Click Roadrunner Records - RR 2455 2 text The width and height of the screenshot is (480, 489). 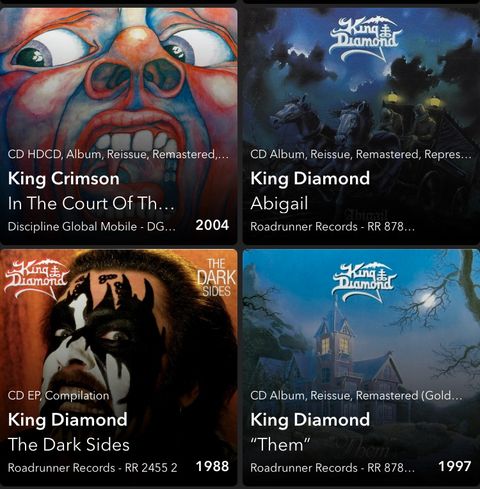tap(92, 468)
